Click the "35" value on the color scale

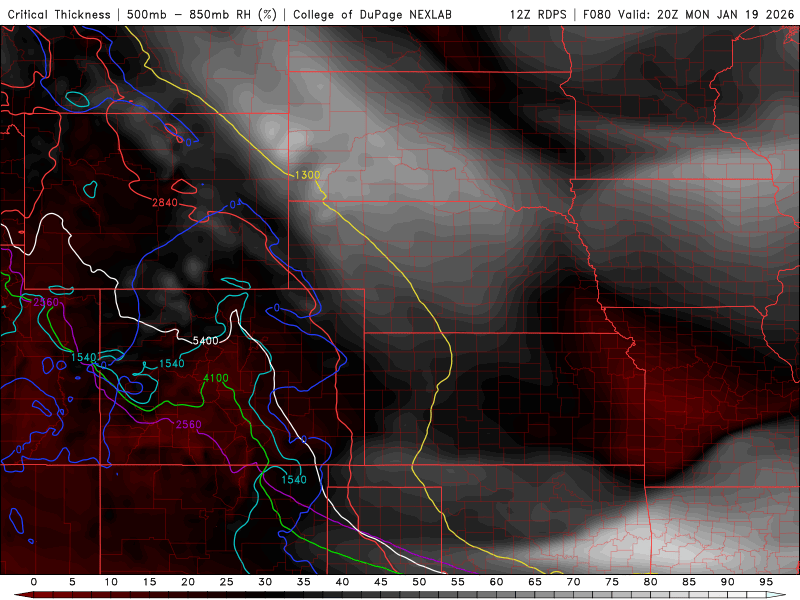point(304,582)
